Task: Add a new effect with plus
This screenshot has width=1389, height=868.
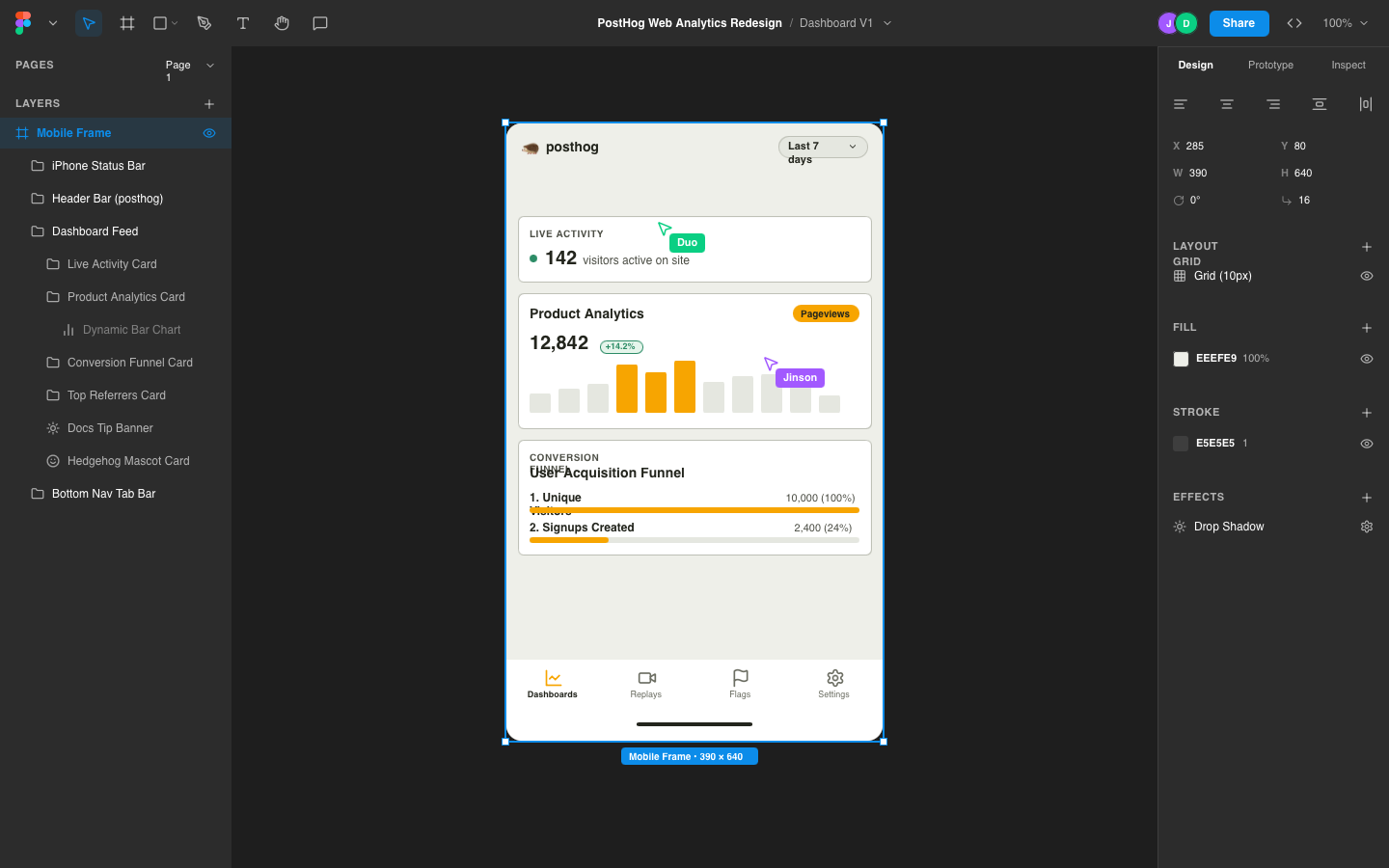Action: tap(1367, 498)
